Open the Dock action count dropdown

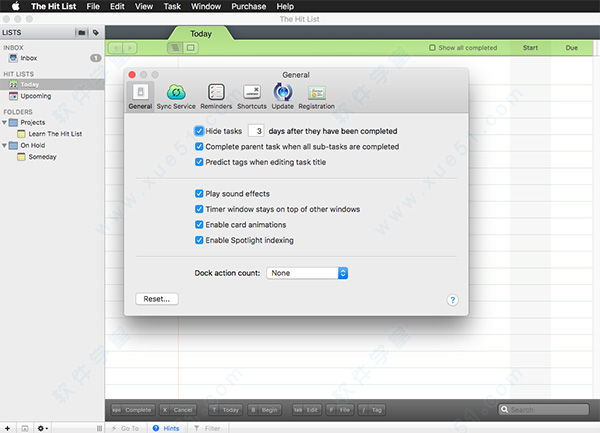tap(307, 273)
